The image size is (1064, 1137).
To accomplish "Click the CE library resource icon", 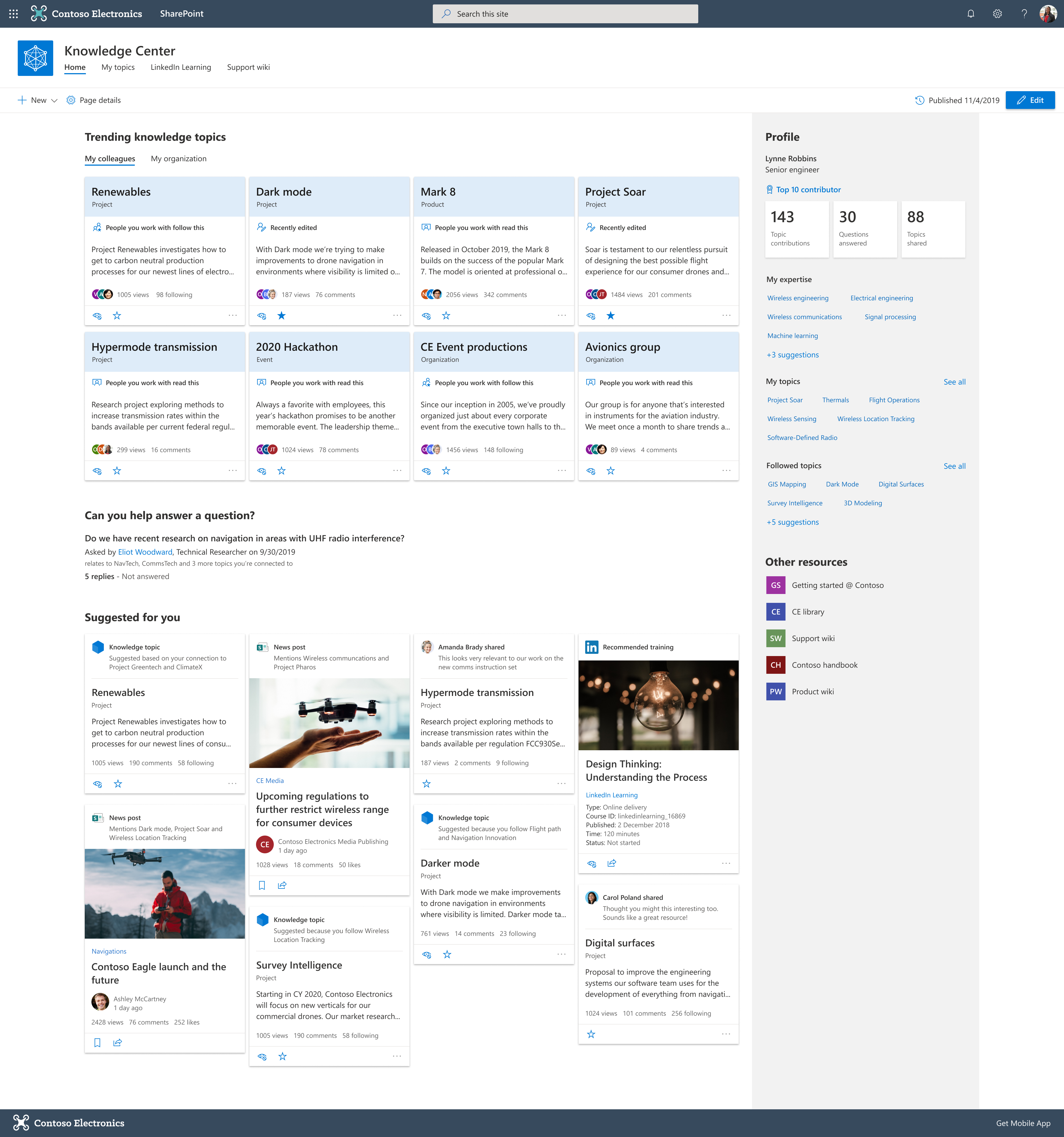I will click(775, 612).
